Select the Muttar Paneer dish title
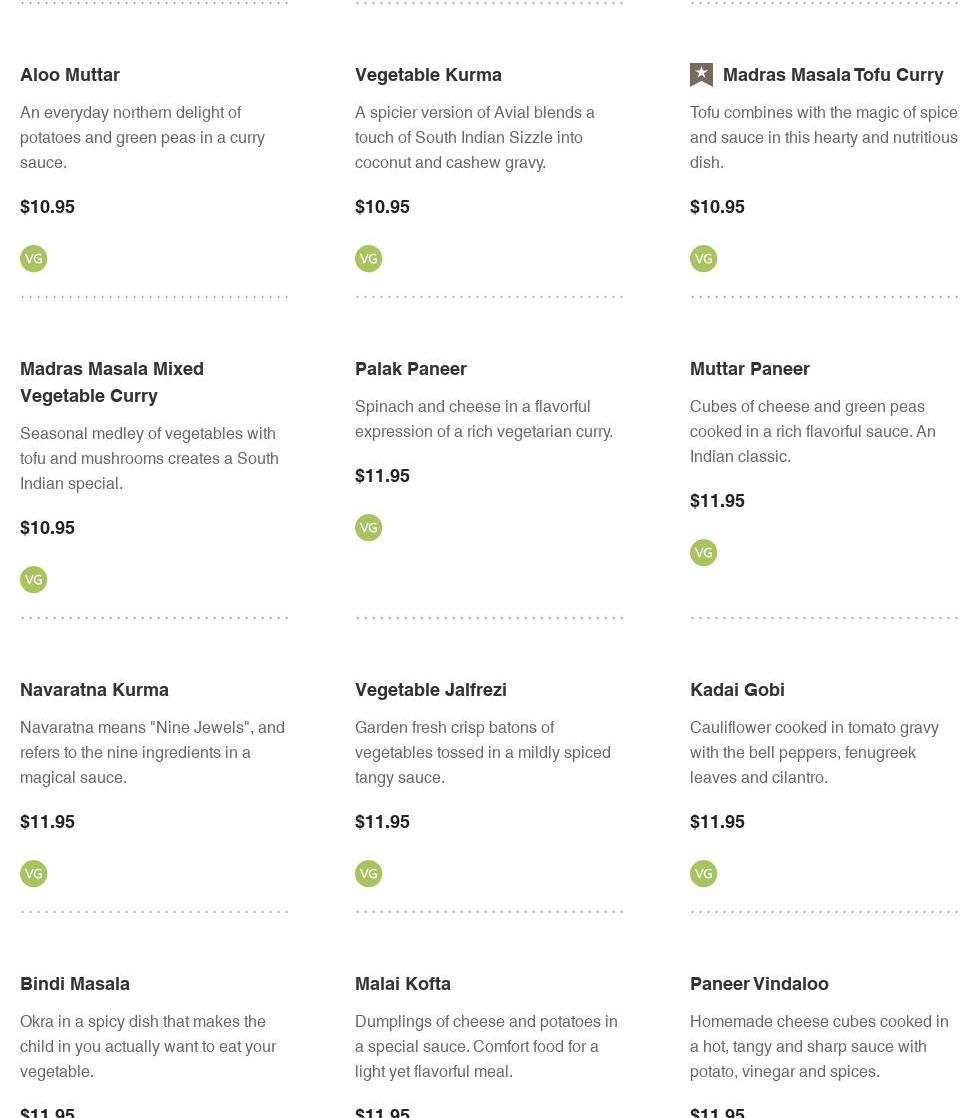This screenshot has height=1118, width=965. [x=750, y=369]
